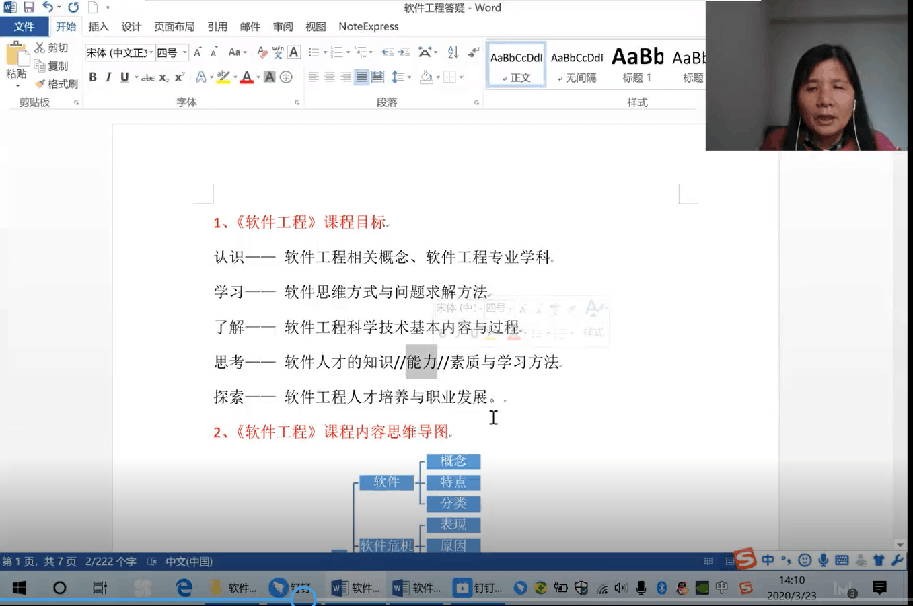The image size is (913, 606).
Task: Switch to the NoteExpress tab
Action: pyautogui.click(x=368, y=27)
